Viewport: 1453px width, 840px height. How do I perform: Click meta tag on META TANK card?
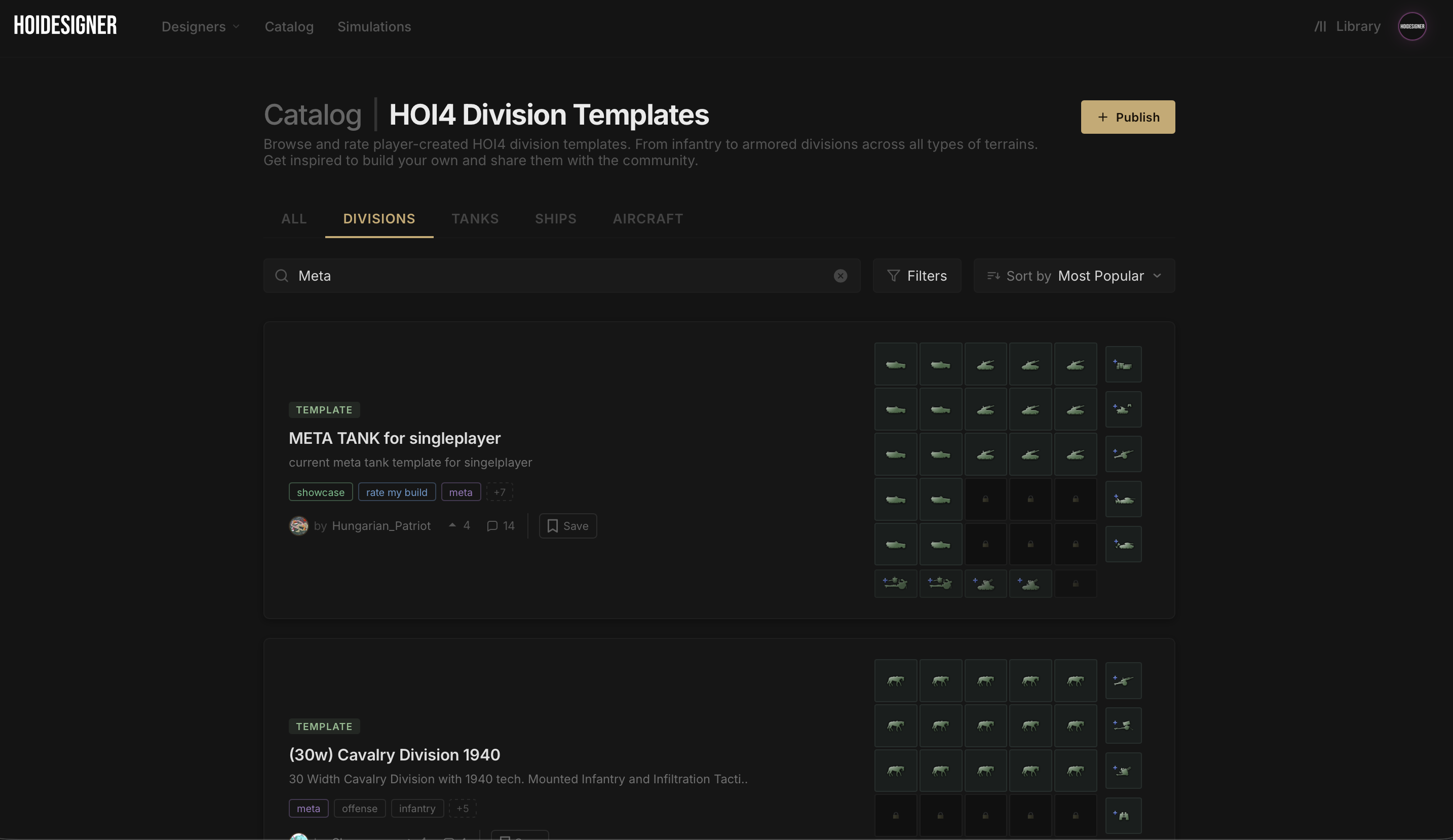(x=461, y=492)
